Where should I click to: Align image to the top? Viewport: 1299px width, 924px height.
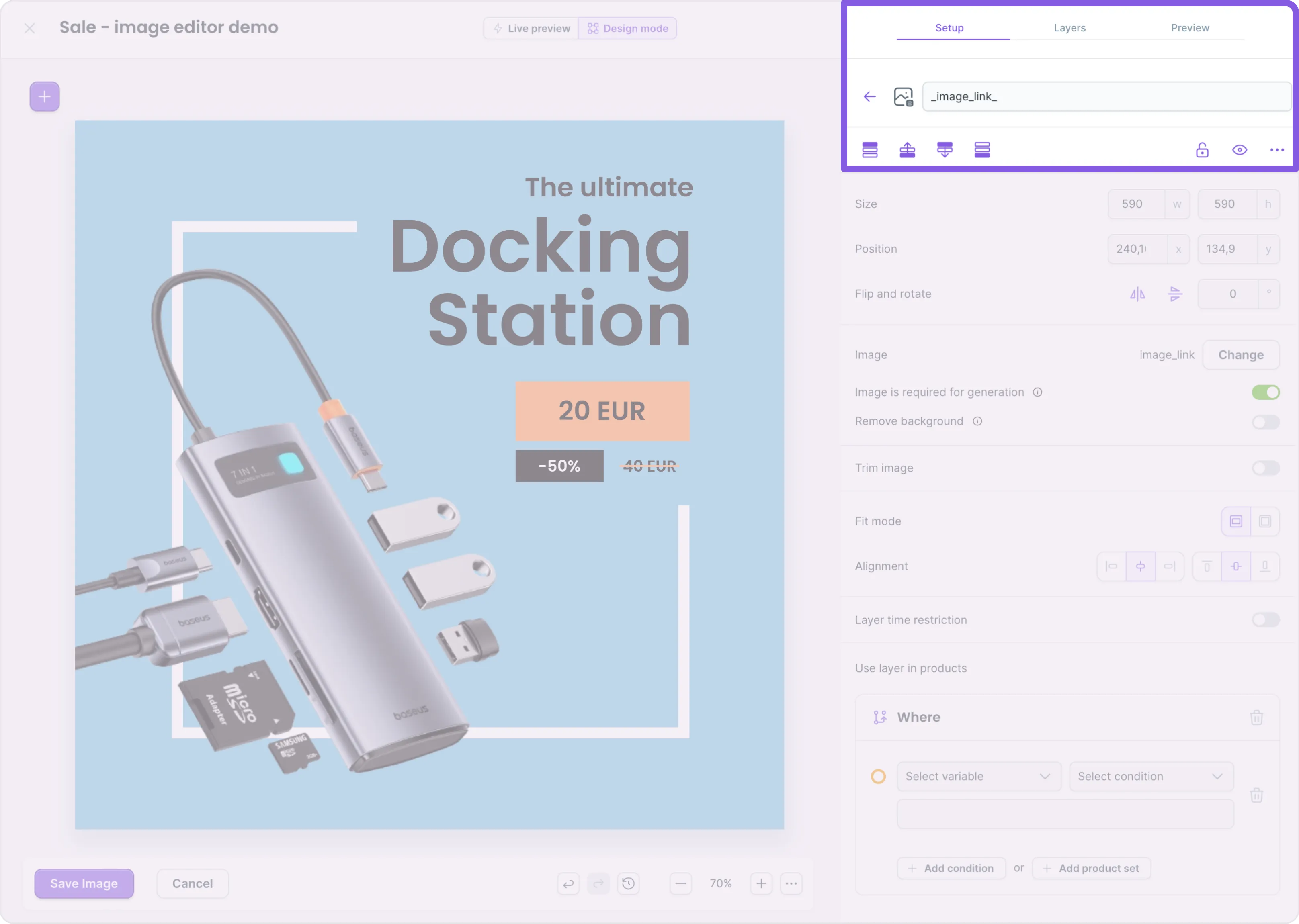[x=1207, y=567]
